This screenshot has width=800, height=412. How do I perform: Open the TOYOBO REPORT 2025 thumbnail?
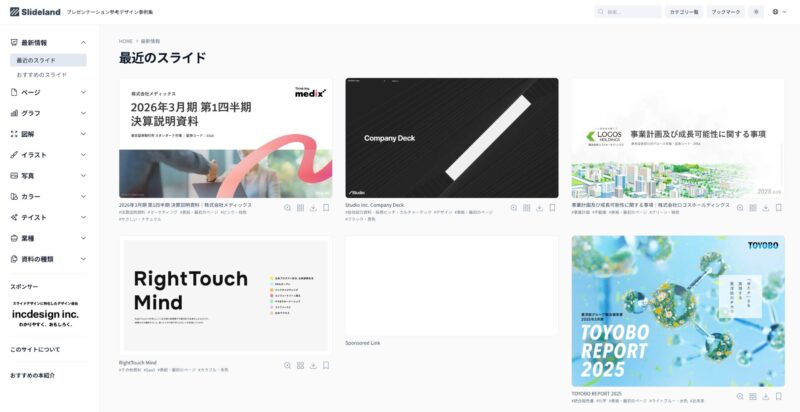point(678,311)
